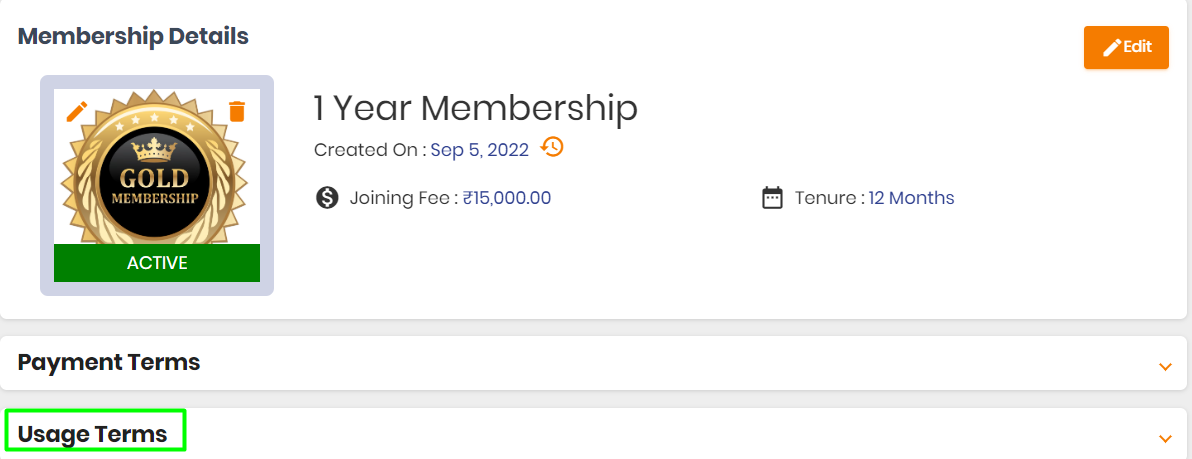1192x459 pixels.
Task: Click the Joining Fee label text
Action: tap(404, 198)
